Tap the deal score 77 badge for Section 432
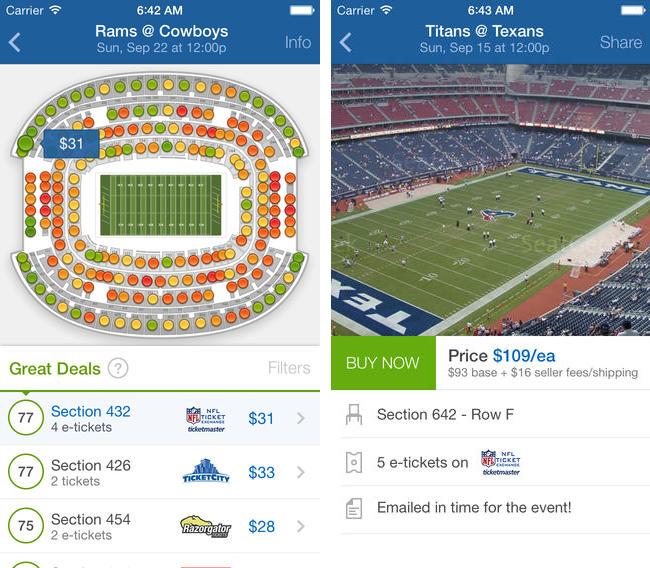Viewport: 650px width, 568px height. tap(26, 418)
